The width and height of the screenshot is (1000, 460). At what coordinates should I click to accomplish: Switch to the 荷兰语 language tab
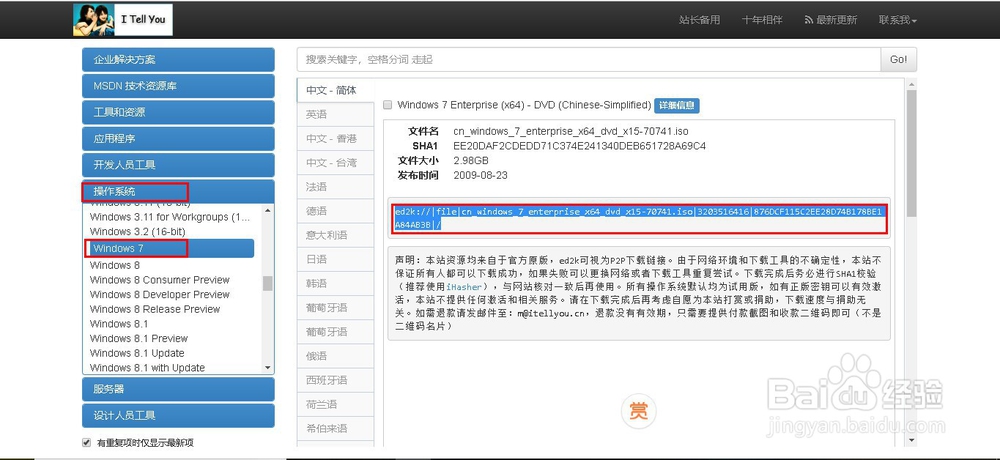335,404
